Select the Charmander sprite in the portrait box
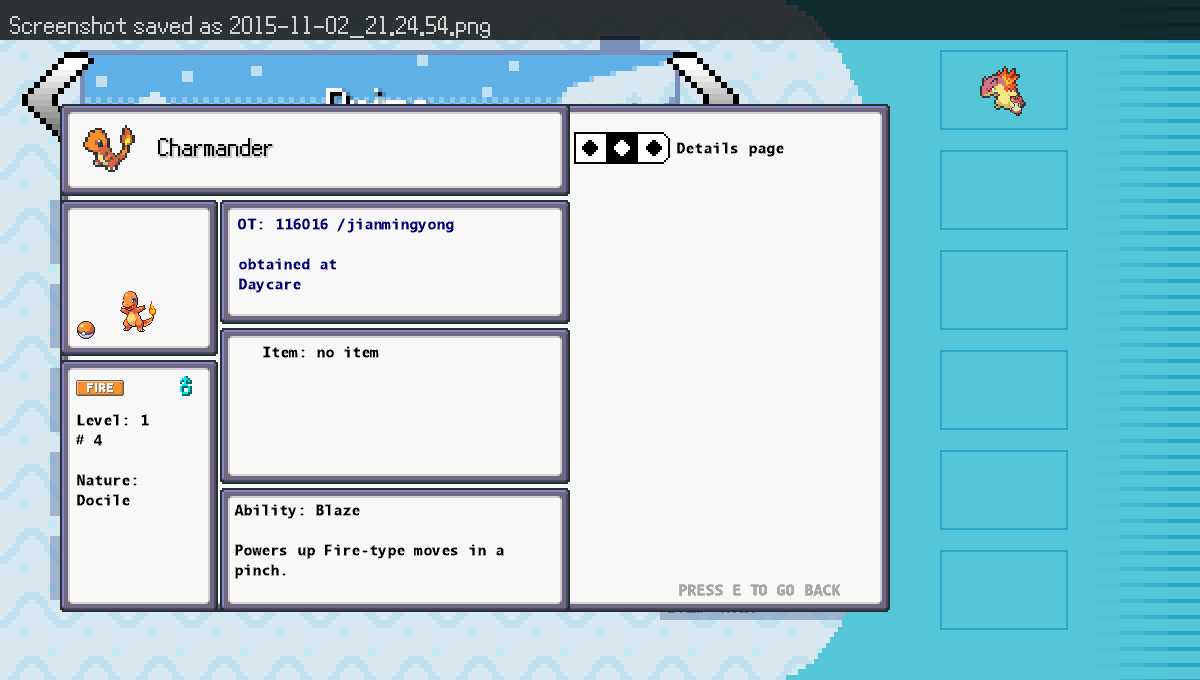The width and height of the screenshot is (1200, 680). (138, 311)
